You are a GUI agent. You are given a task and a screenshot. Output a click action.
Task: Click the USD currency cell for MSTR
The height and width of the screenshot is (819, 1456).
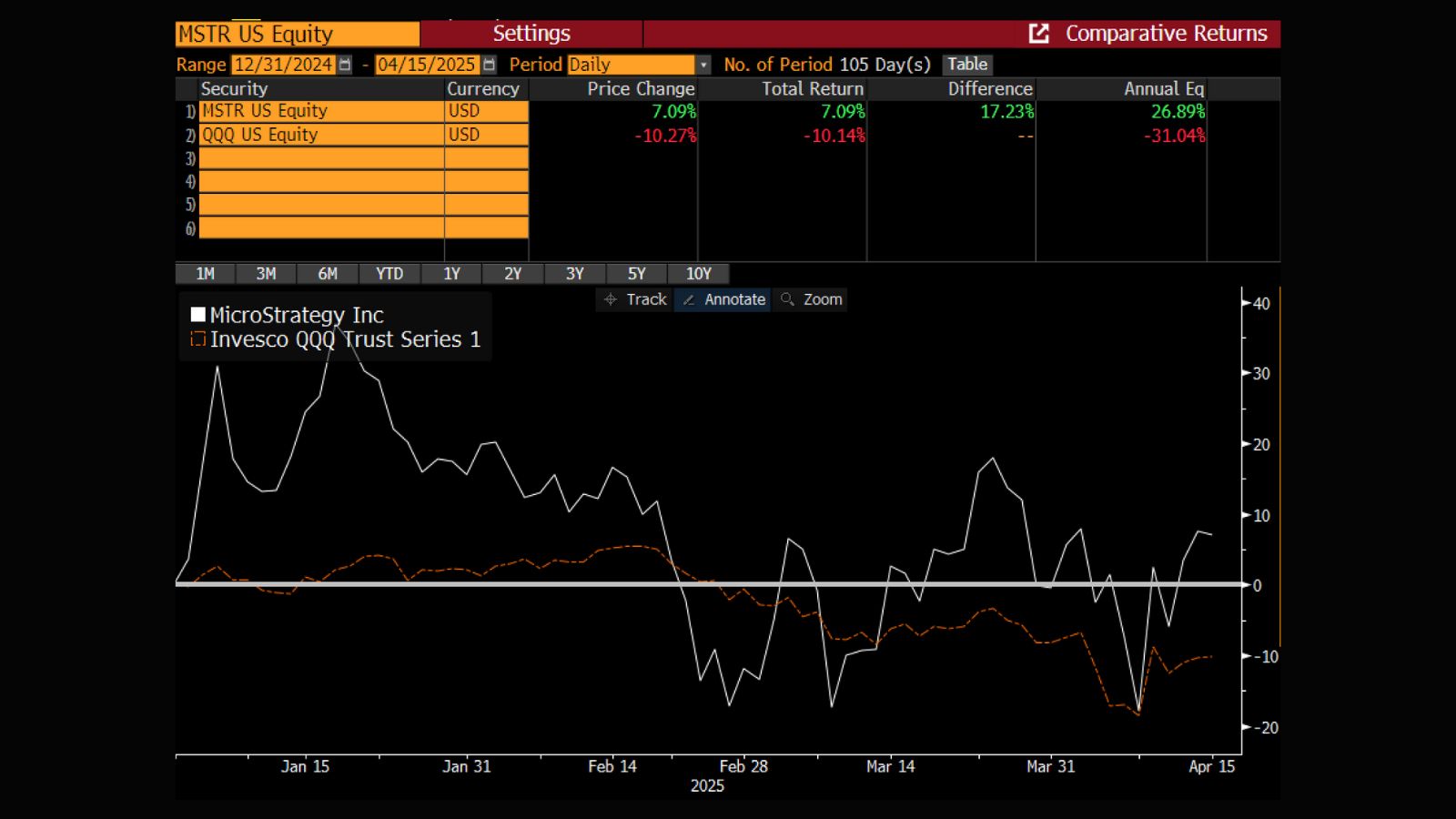487,111
